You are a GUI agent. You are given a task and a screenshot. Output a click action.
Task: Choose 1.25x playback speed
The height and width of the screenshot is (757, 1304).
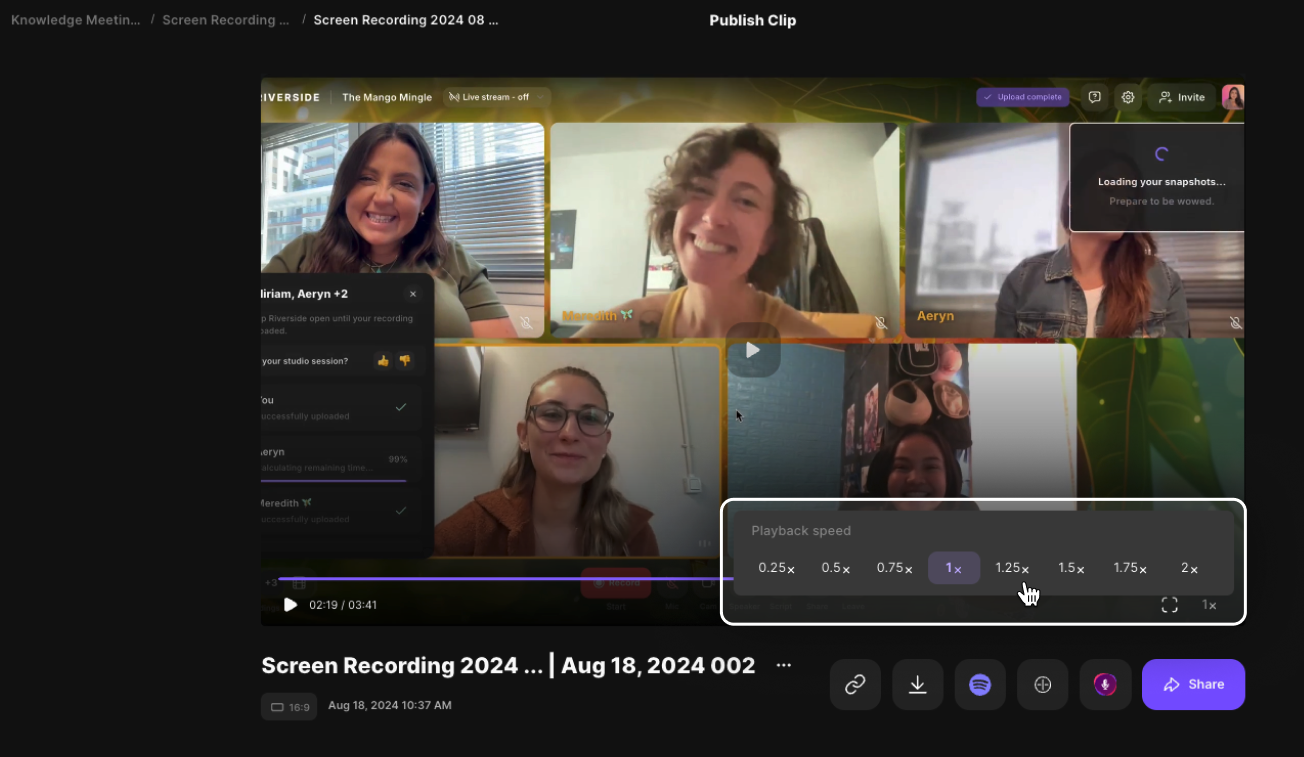pos(1012,568)
